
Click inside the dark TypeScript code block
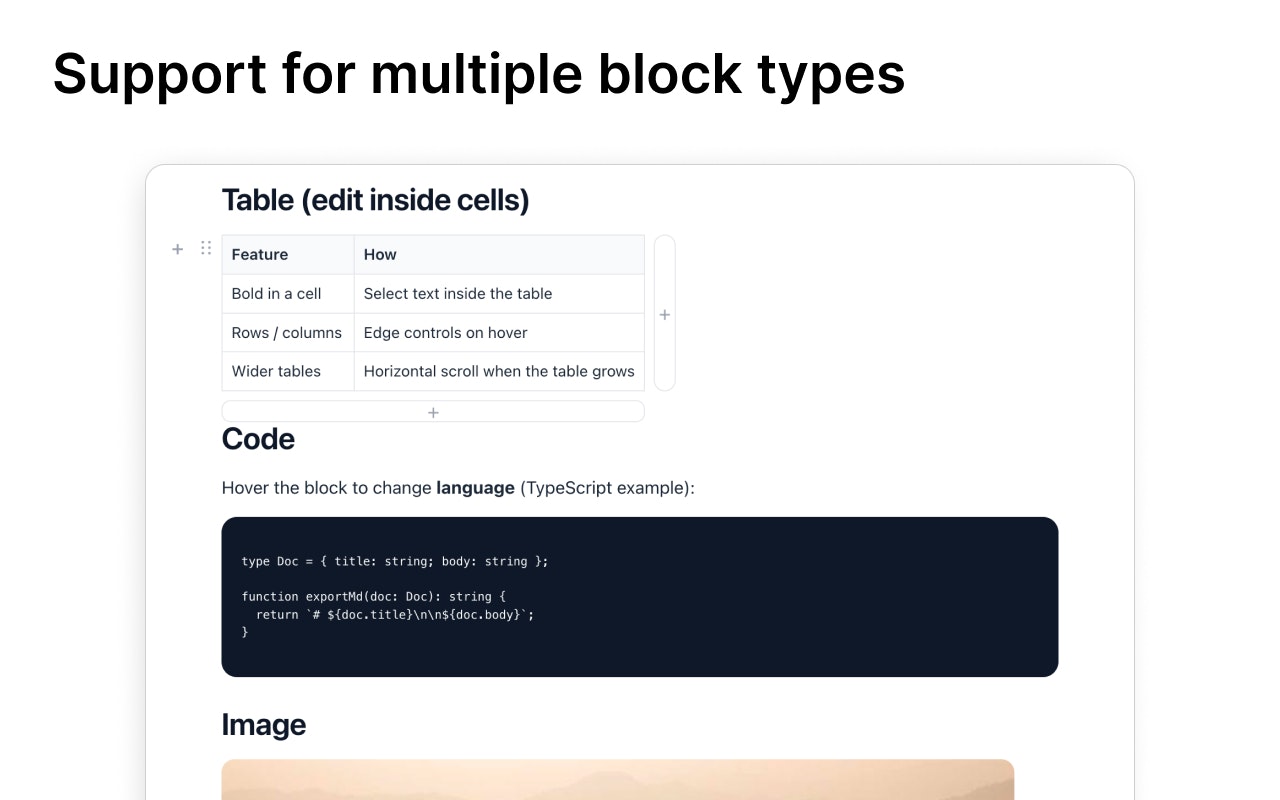click(639, 596)
